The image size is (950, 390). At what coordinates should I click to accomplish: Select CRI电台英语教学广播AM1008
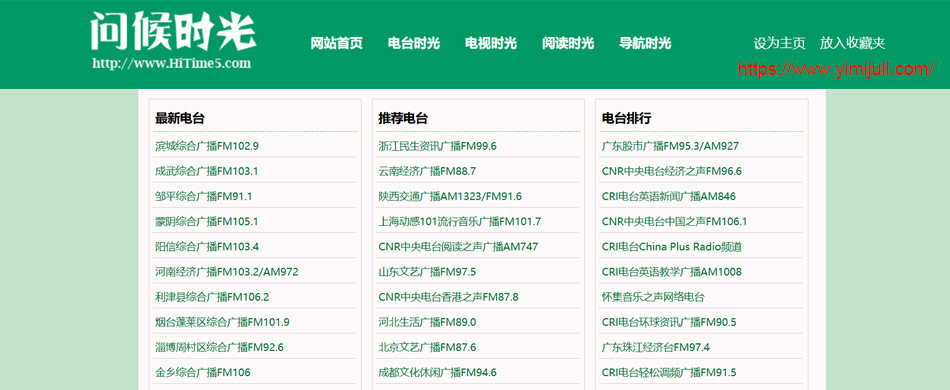point(672,272)
